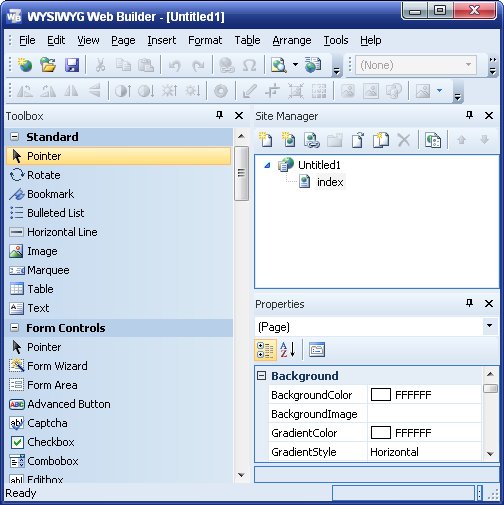This screenshot has height=505, width=504.
Task: Collapse the Background property group
Action: click(x=262, y=376)
